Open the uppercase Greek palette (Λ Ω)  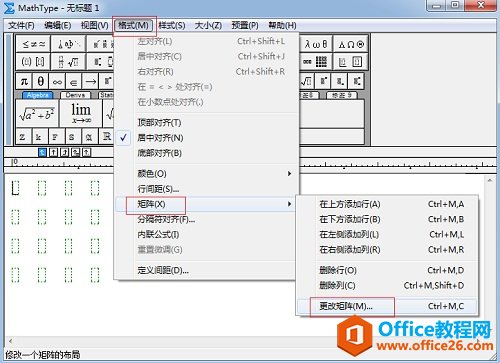[351, 44]
